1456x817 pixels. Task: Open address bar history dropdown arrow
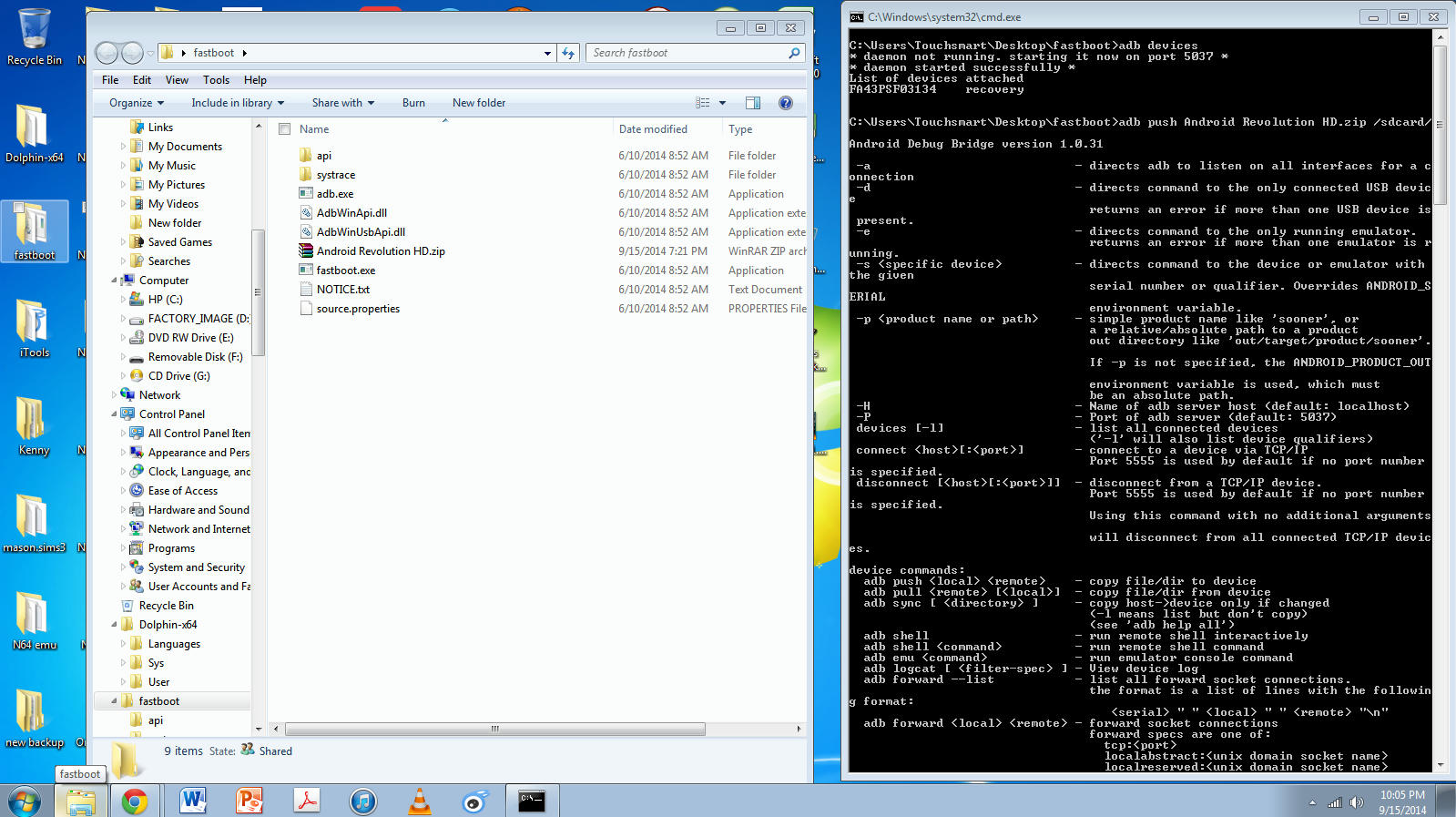pos(547,53)
